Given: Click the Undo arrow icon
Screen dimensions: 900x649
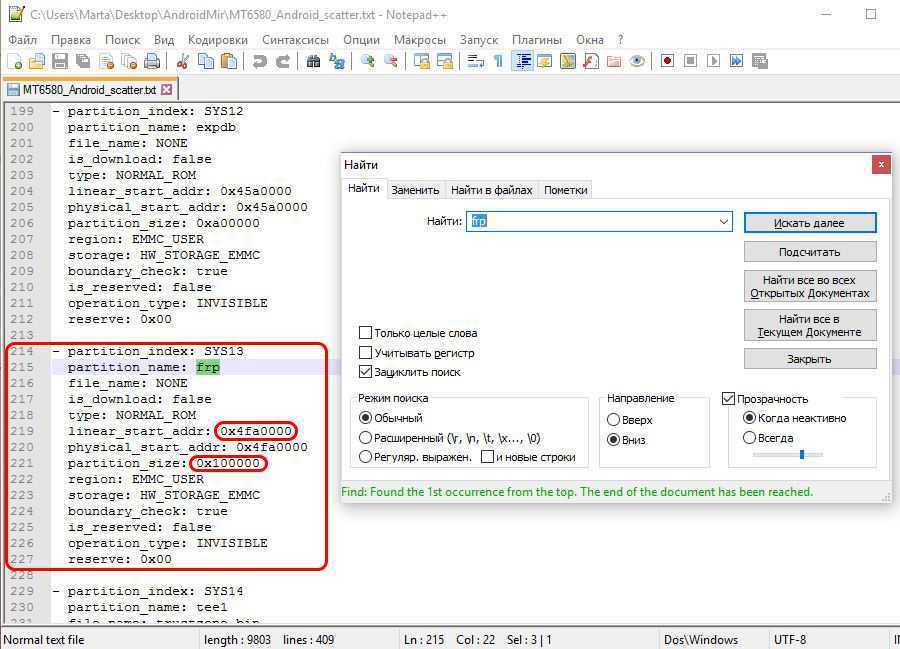Looking at the screenshot, I should click(260, 61).
